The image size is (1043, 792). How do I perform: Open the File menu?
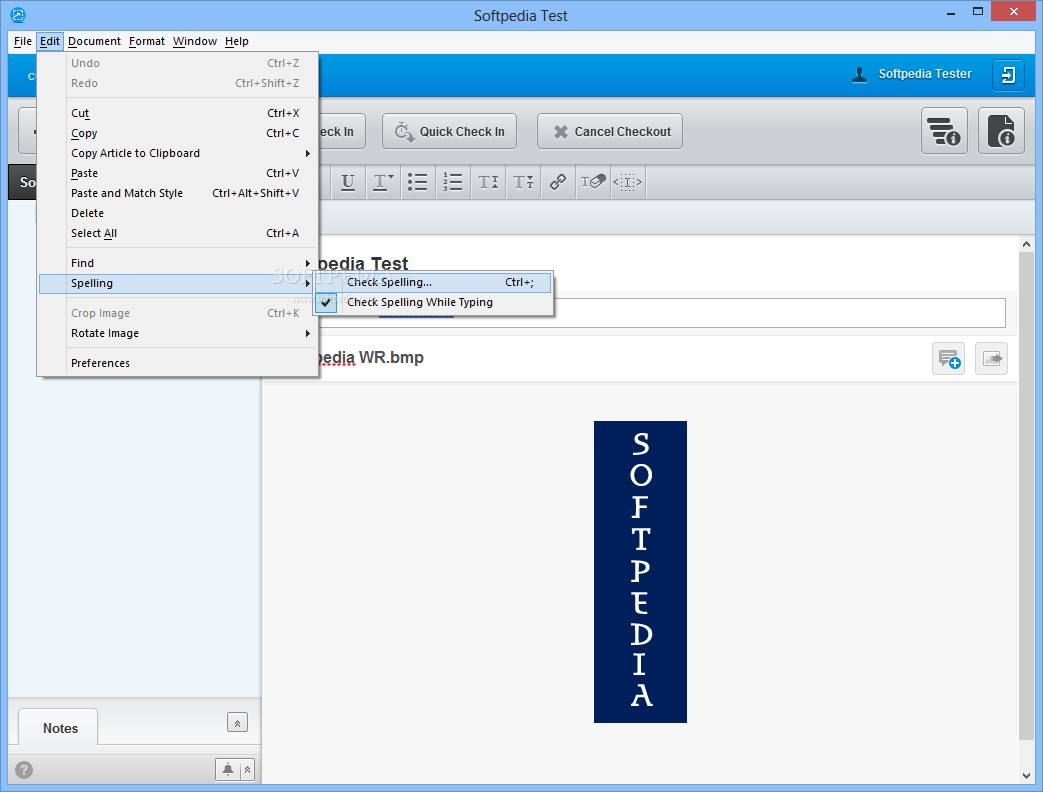pyautogui.click(x=23, y=41)
